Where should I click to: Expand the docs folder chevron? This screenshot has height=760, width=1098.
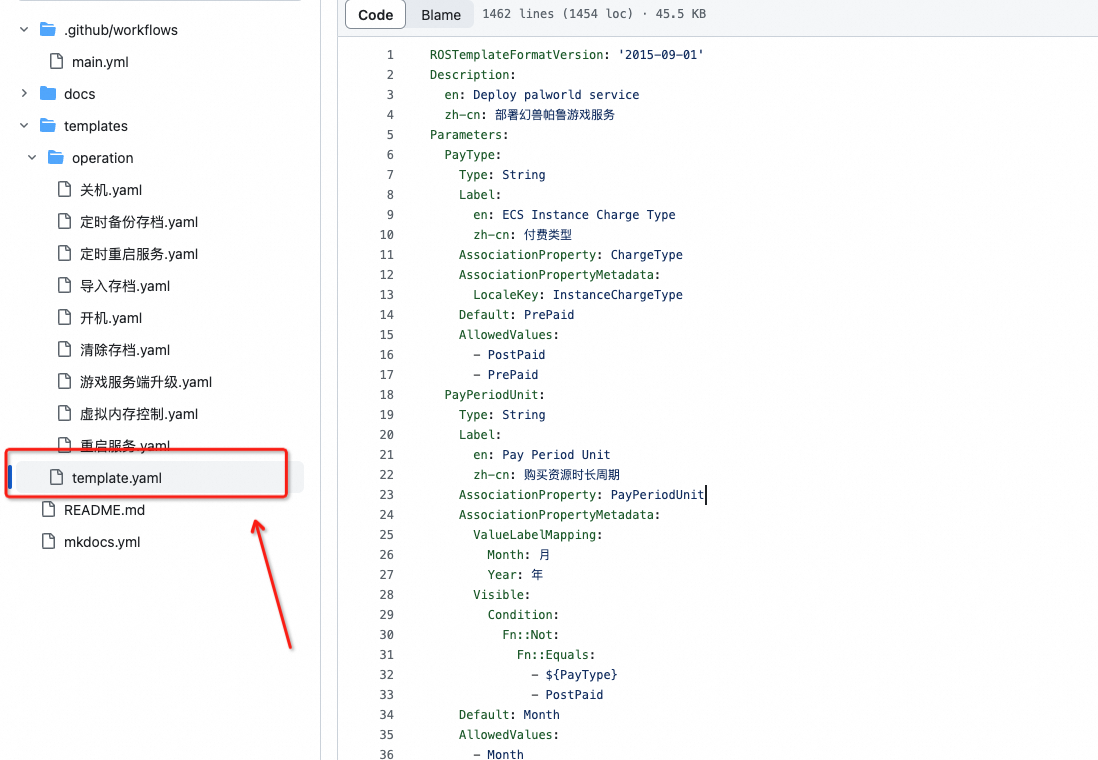(x=24, y=94)
